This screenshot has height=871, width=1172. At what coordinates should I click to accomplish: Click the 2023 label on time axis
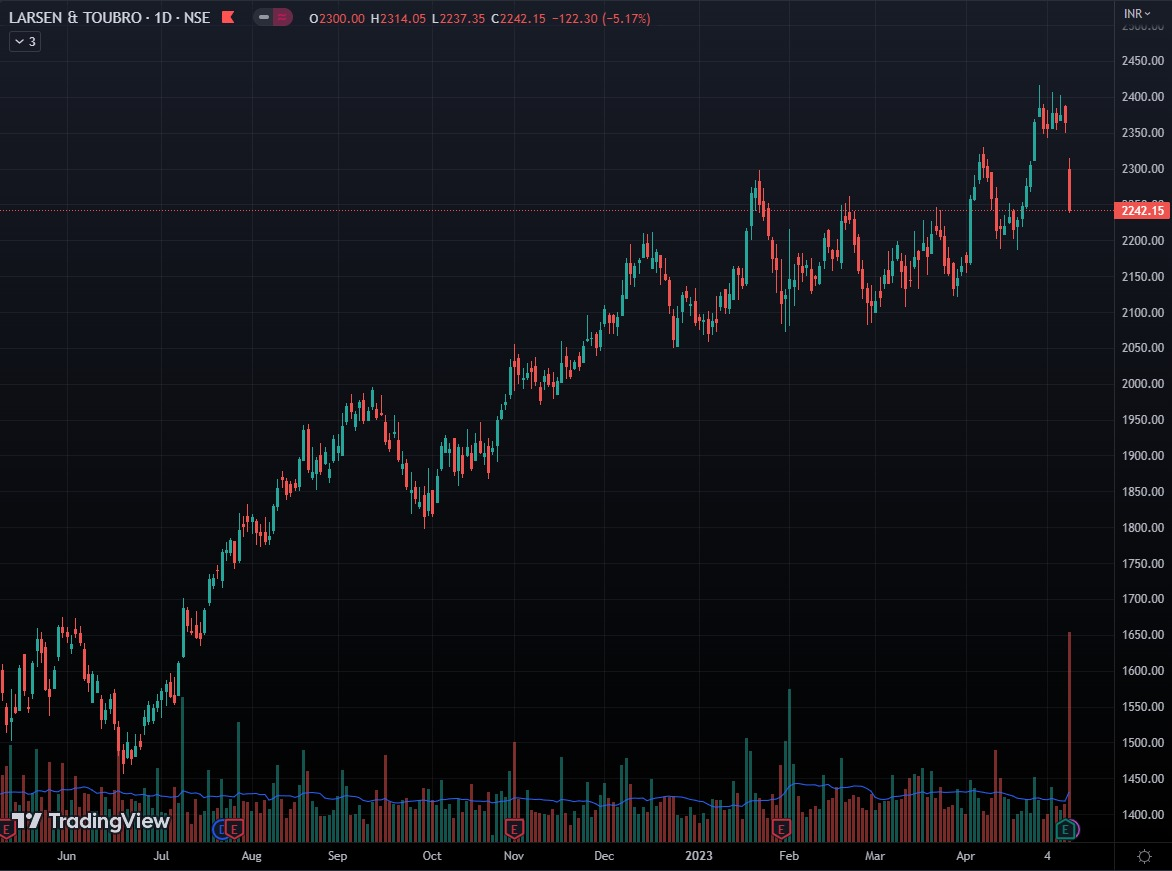pos(699,855)
